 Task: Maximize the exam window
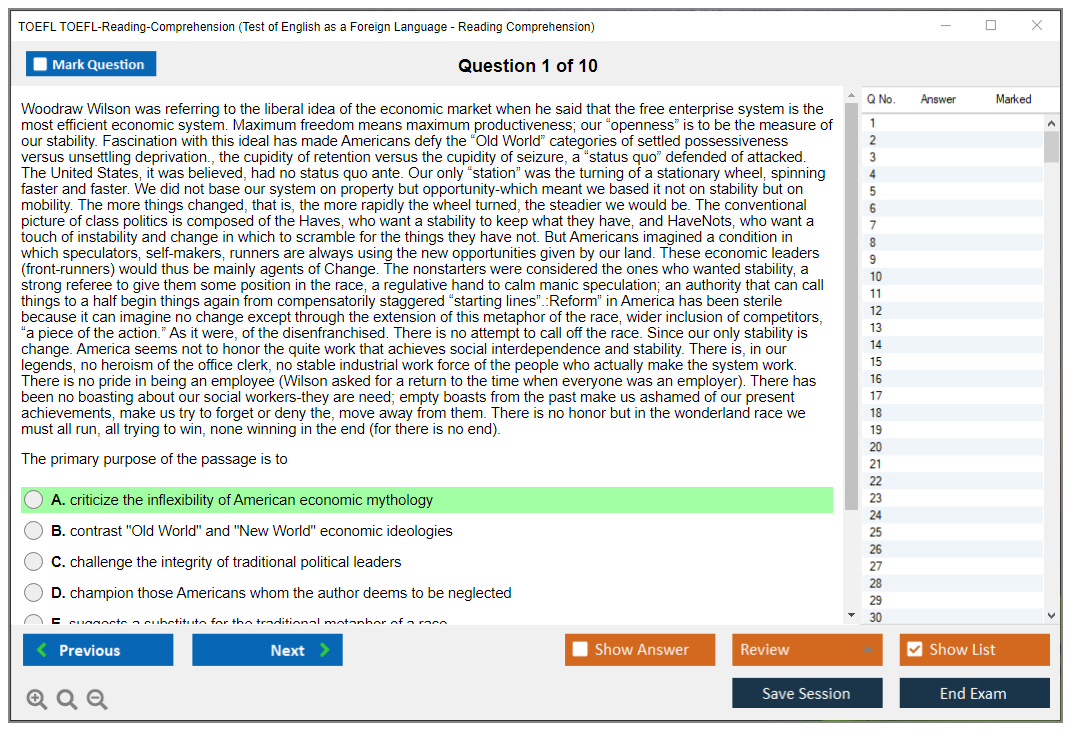coord(991,26)
